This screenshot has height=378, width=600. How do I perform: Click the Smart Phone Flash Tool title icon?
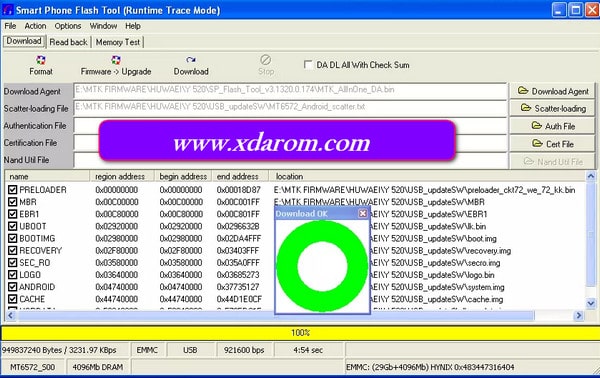pyautogui.click(x=8, y=10)
